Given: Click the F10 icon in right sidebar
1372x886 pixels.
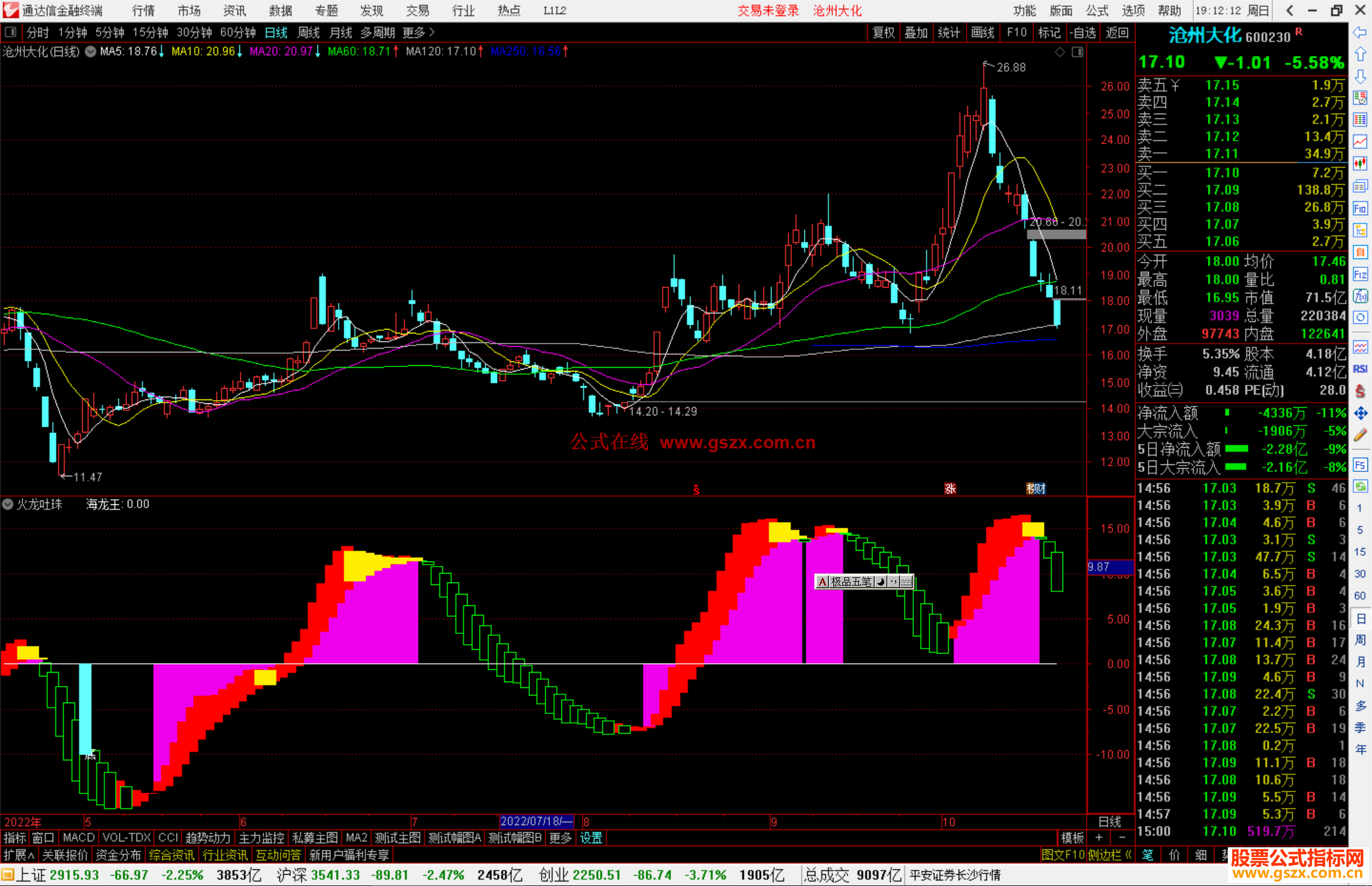Looking at the screenshot, I should point(1360,208).
